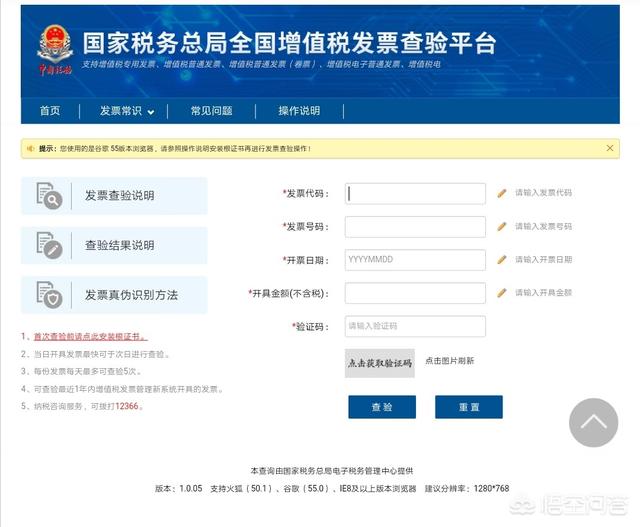Focus the 开票日期 YYYYMMDD field
Viewport: 640px width, 527px height.
click(415, 260)
